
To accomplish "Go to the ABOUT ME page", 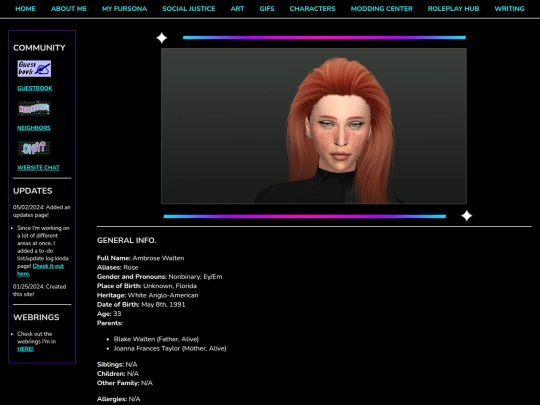I will (x=69, y=9).
